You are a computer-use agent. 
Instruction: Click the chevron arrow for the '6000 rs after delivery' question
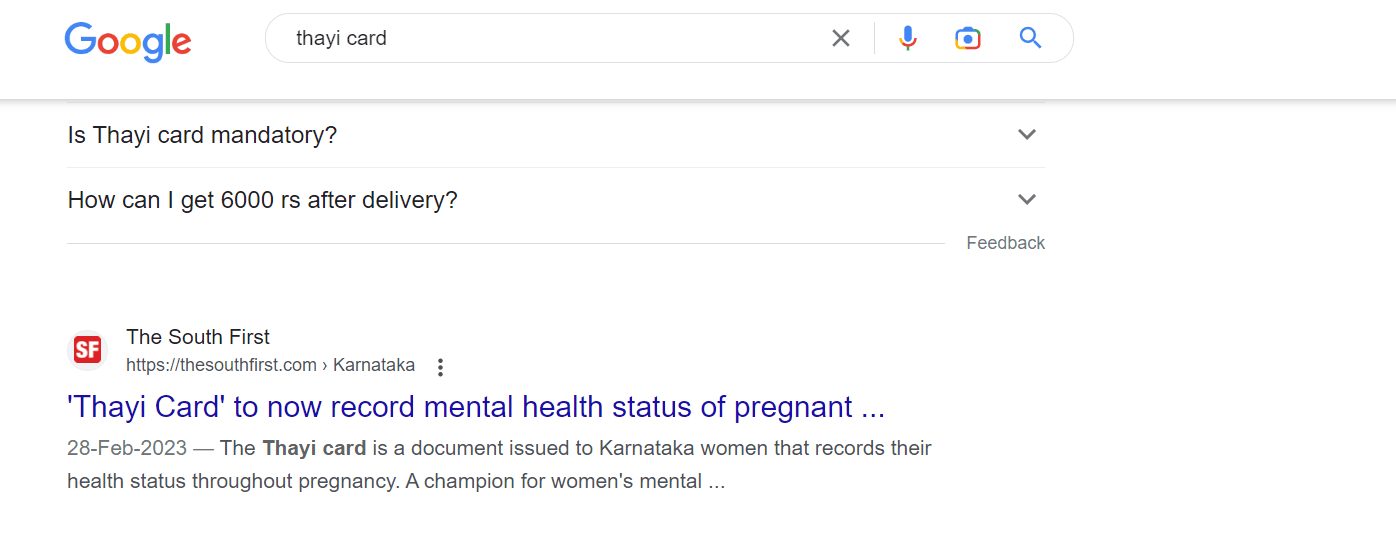pos(1026,200)
